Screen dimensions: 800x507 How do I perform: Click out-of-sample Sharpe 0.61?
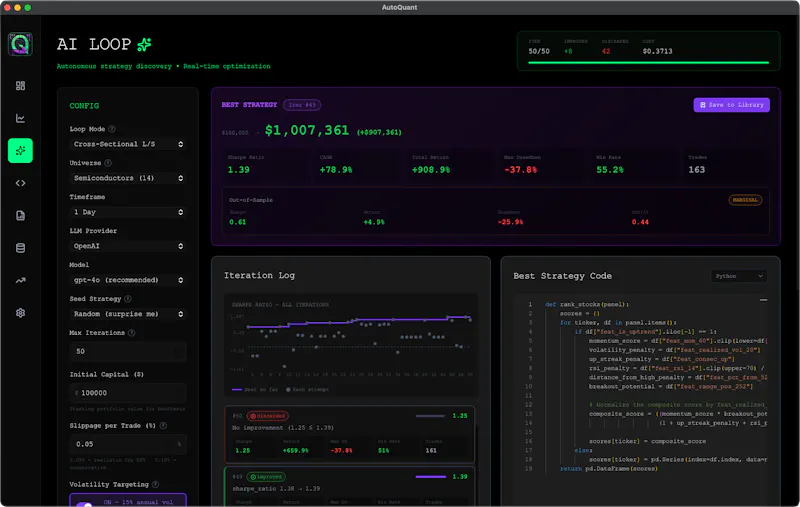pos(237,222)
